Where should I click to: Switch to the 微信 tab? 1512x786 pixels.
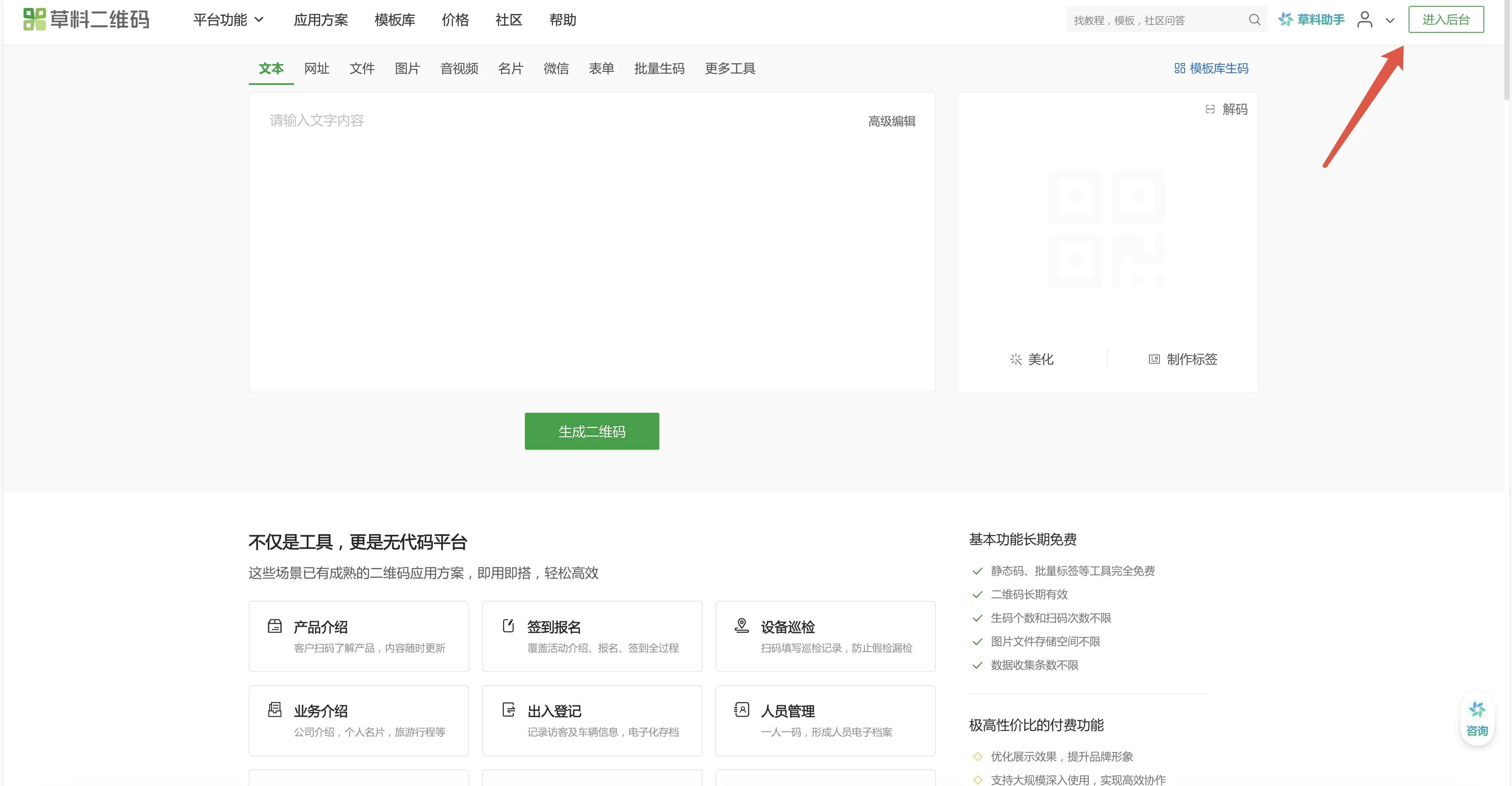[556, 69]
